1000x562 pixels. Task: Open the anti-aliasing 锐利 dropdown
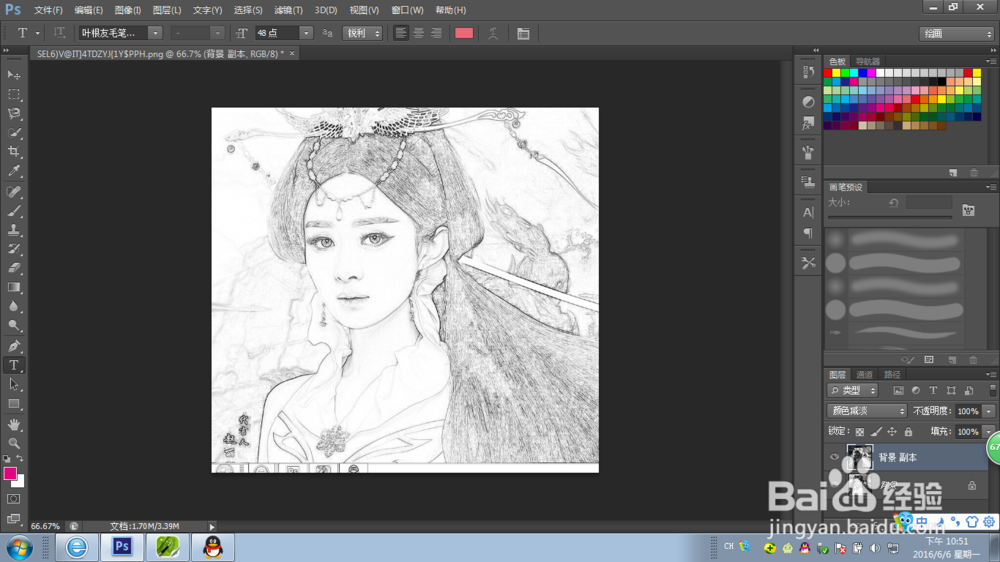click(362, 33)
